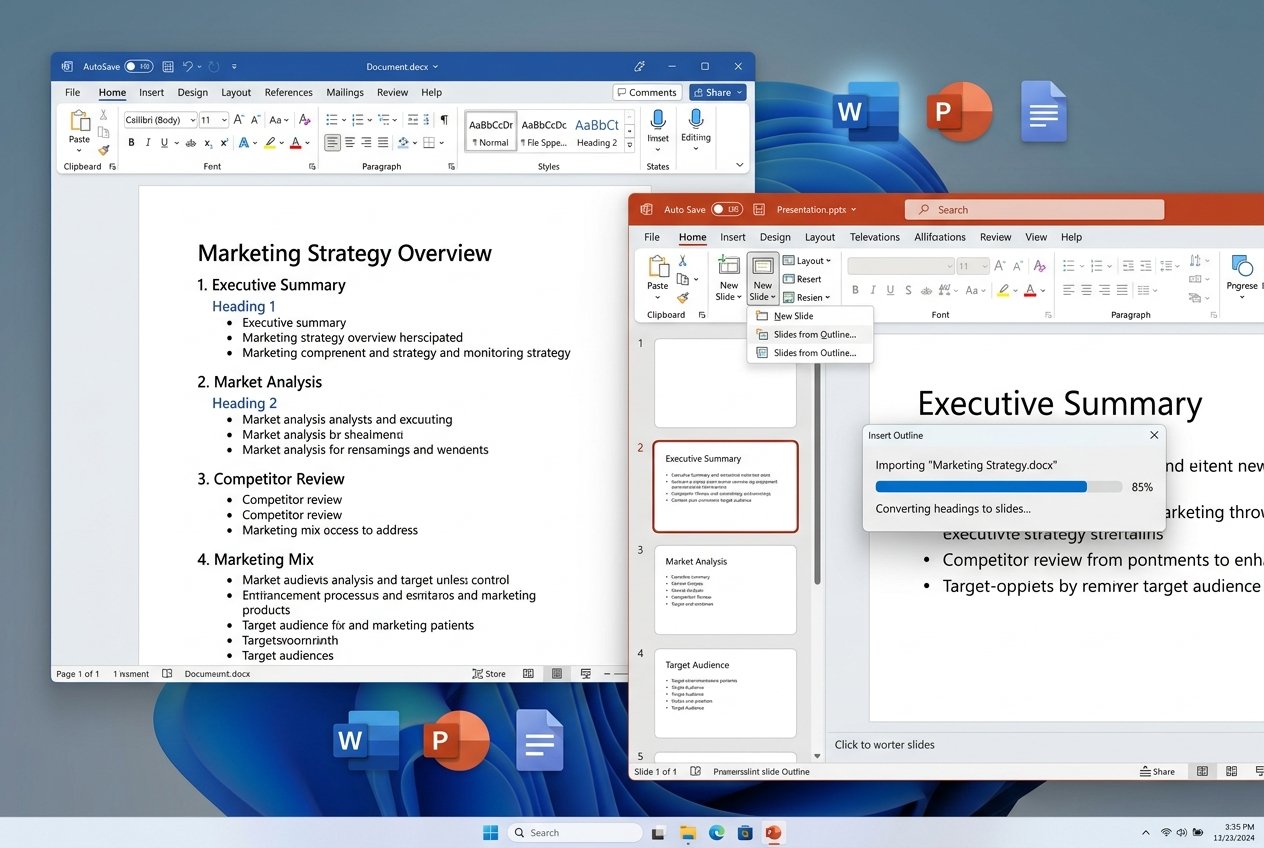Apply text shadow S in PowerPoint's Font group
The image size is (1264, 848).
(x=907, y=290)
